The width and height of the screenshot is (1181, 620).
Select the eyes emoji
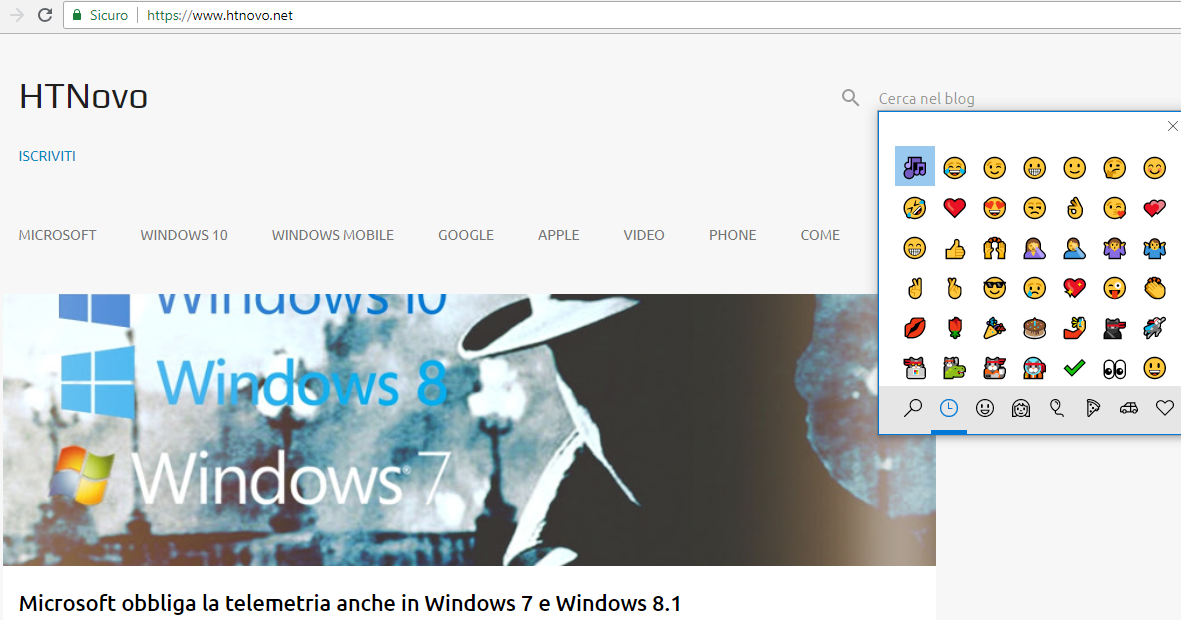[1114, 368]
